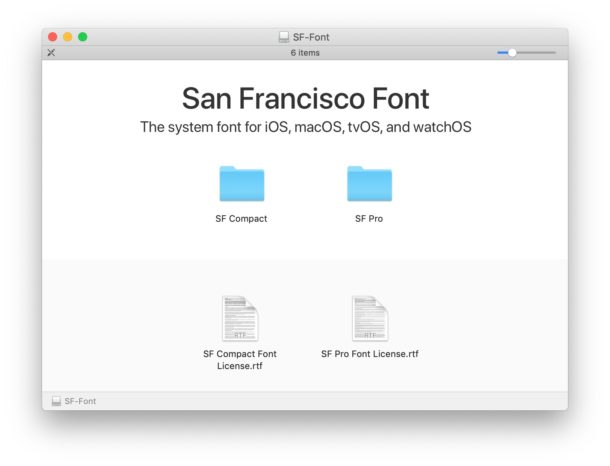Click the "San Francisco Font" heading
Screen dimensions: 610x466
point(305,98)
